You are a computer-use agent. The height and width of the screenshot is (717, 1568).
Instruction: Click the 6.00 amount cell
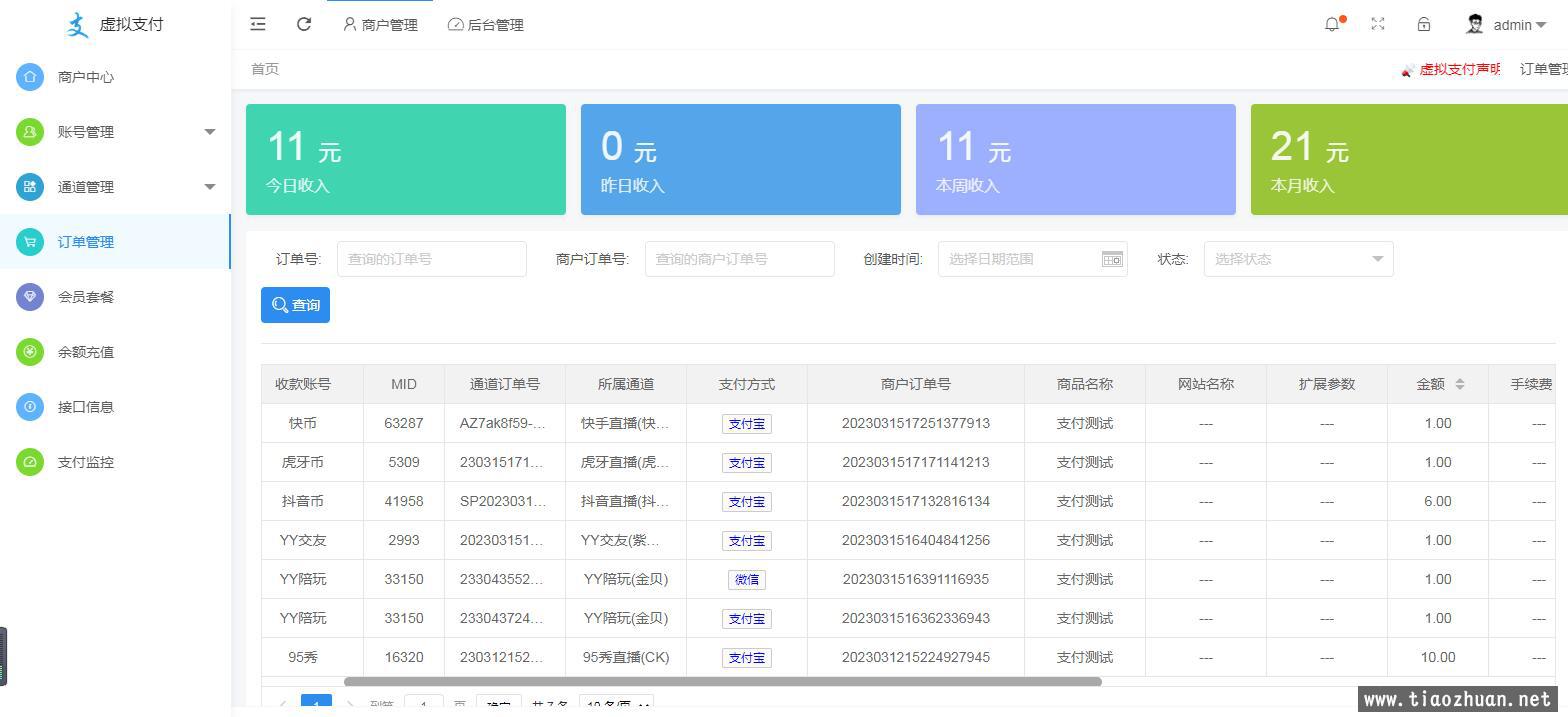(x=1438, y=501)
